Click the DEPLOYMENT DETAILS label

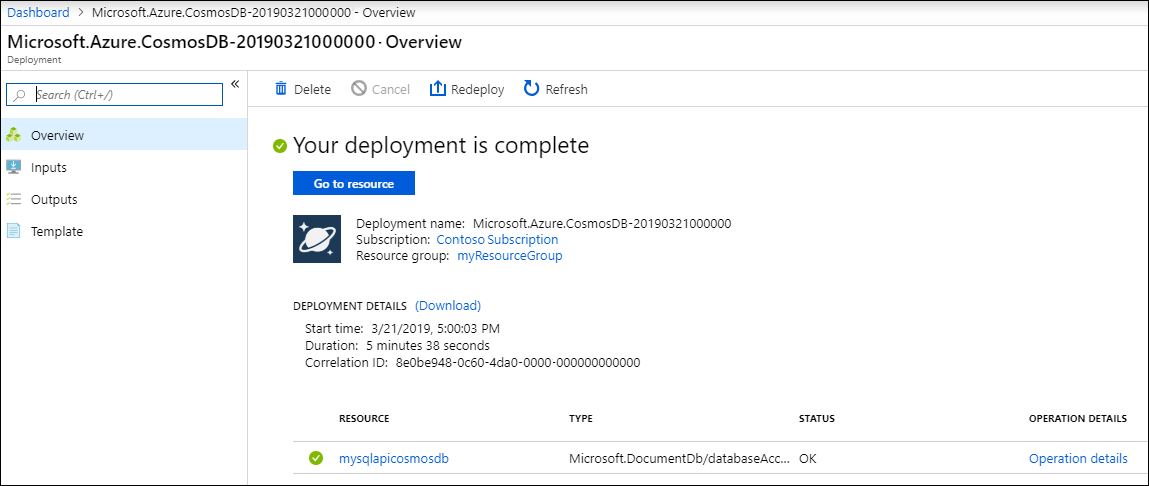[x=350, y=306]
